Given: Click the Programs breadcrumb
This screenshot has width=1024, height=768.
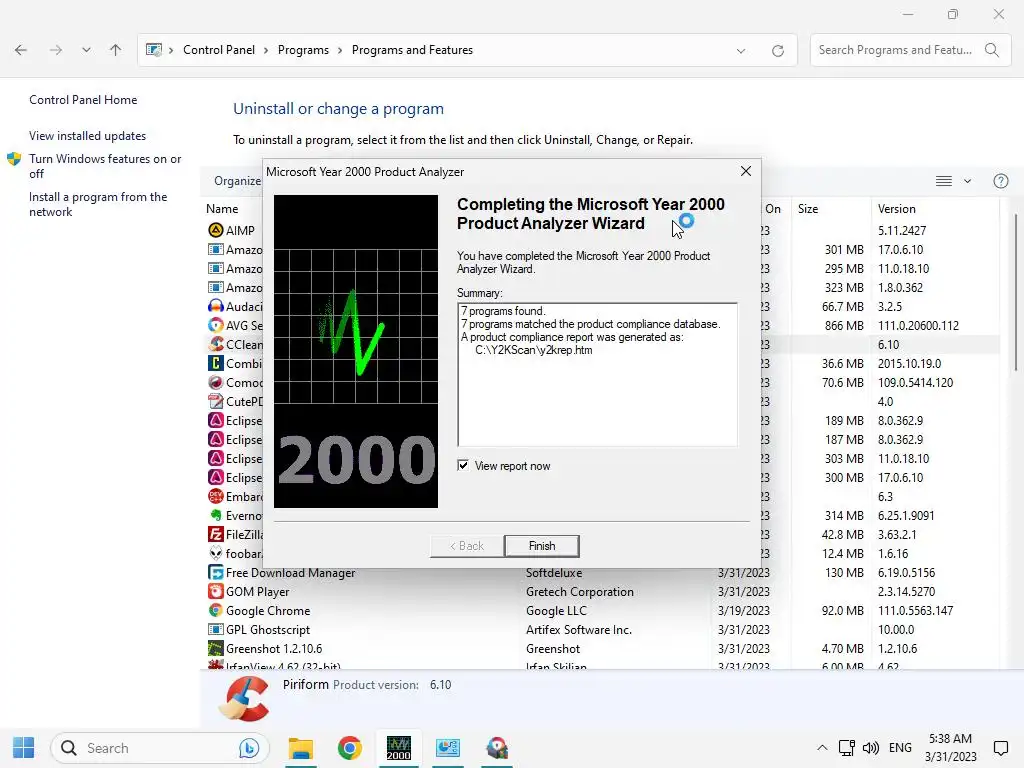Looking at the screenshot, I should pos(303,50).
